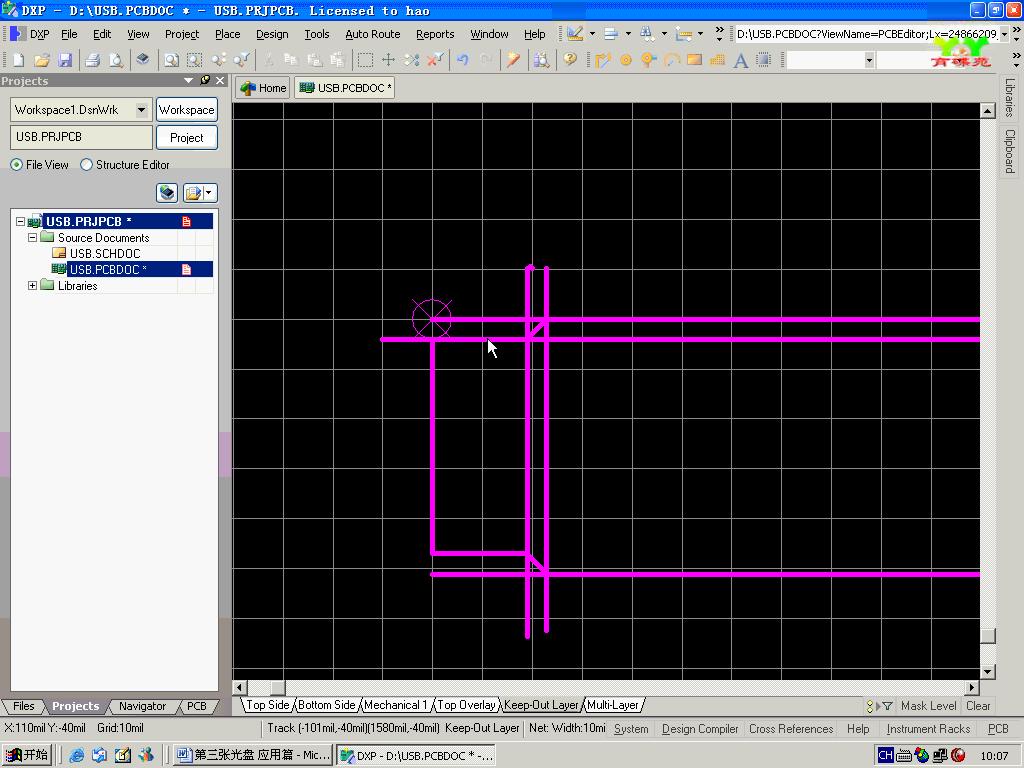Open the help question-mark icon
Viewport: 1024px width, 768px height.
click(x=570, y=60)
